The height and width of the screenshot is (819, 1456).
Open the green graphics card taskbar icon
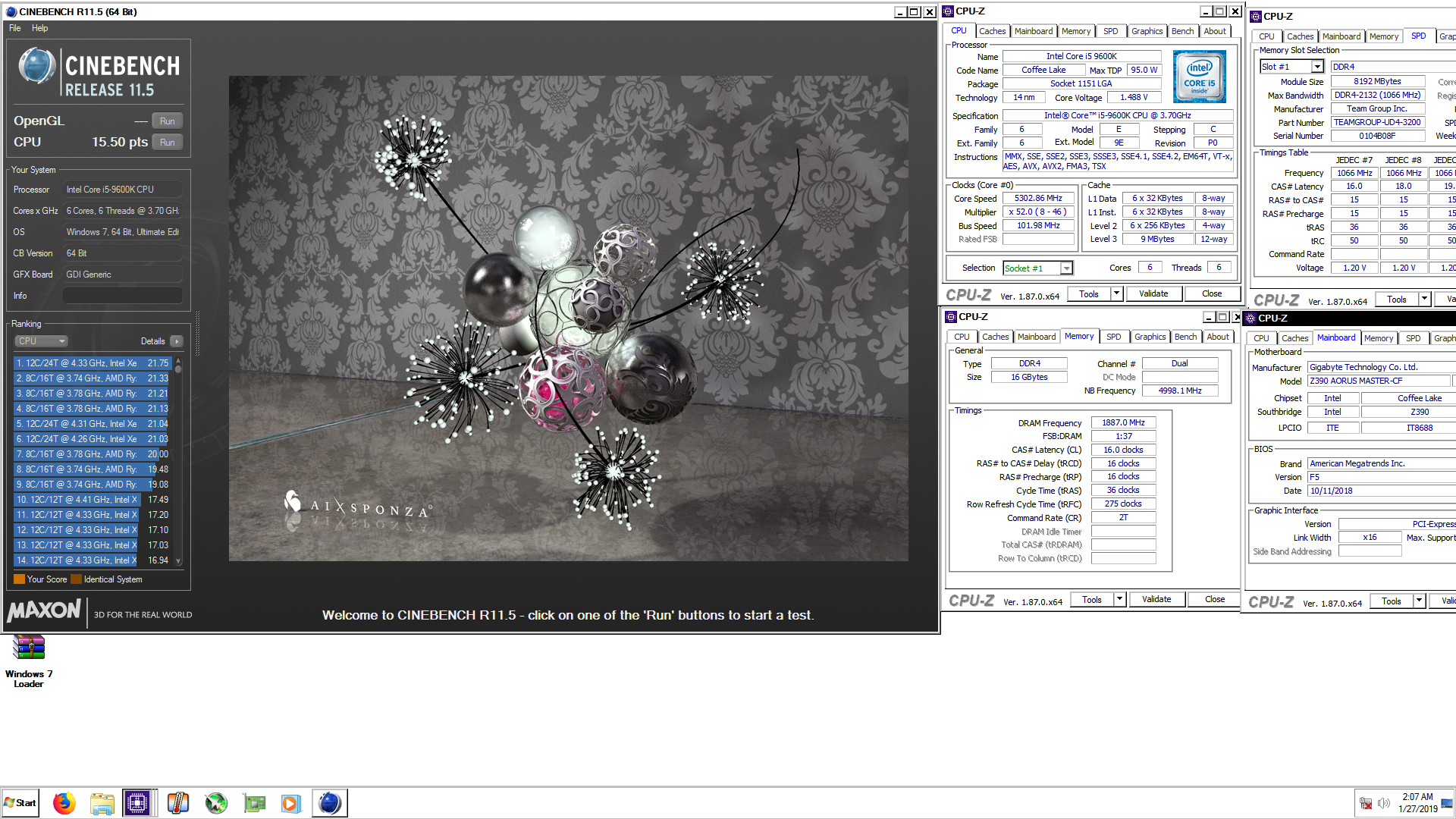coord(254,803)
